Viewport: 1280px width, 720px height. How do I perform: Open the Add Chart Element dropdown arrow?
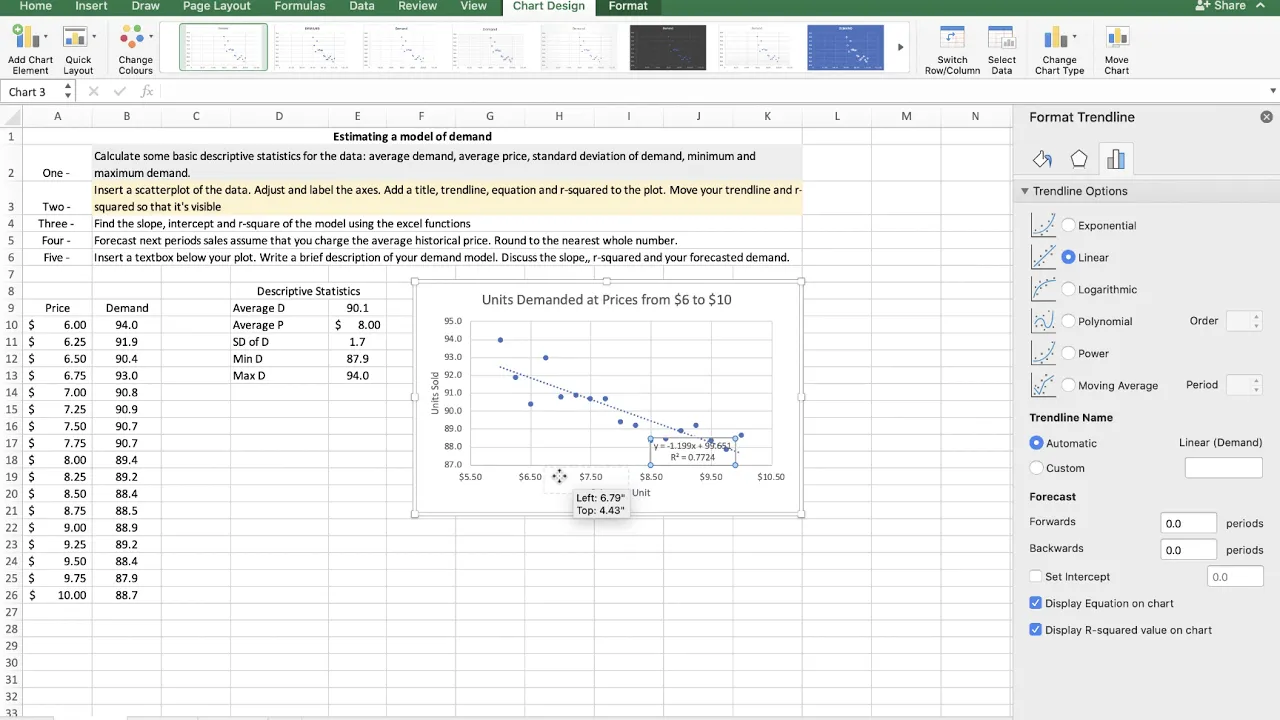coord(45,38)
